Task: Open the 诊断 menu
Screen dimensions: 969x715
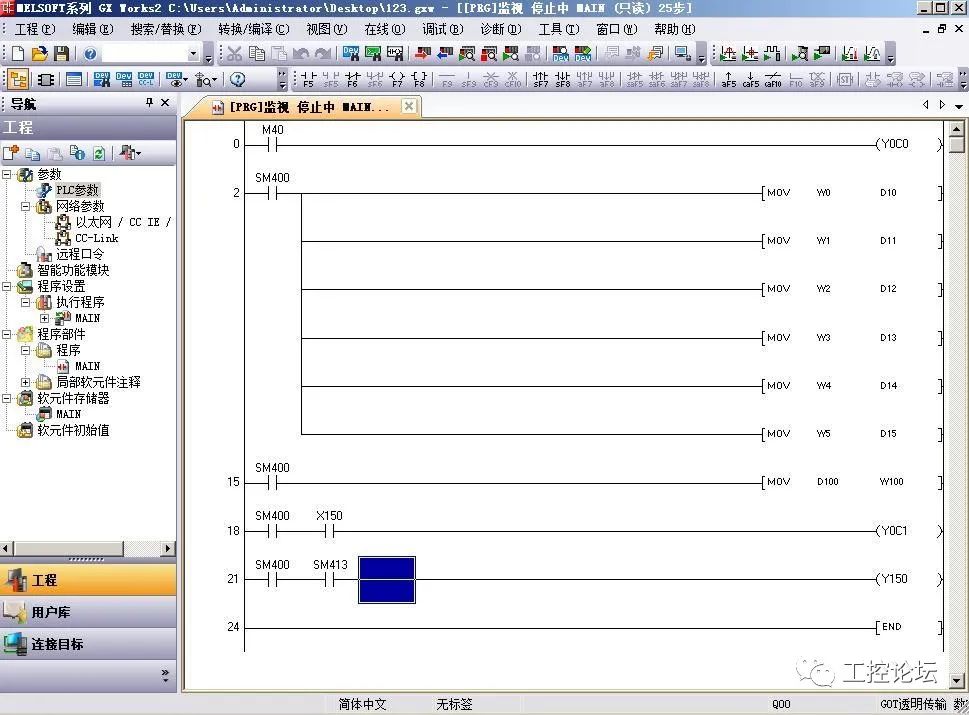Action: [501, 29]
